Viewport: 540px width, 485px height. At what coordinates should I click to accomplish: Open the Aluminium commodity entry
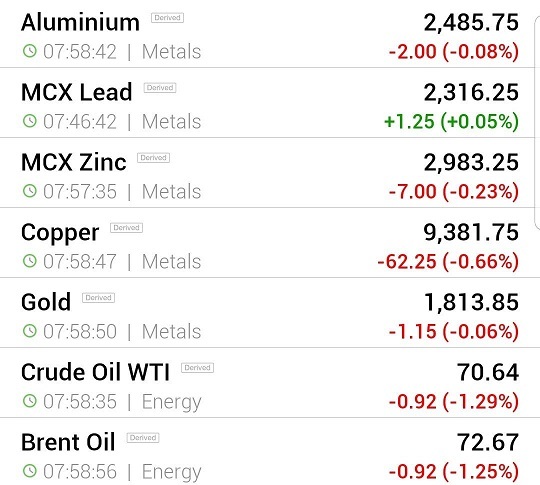coord(80,22)
